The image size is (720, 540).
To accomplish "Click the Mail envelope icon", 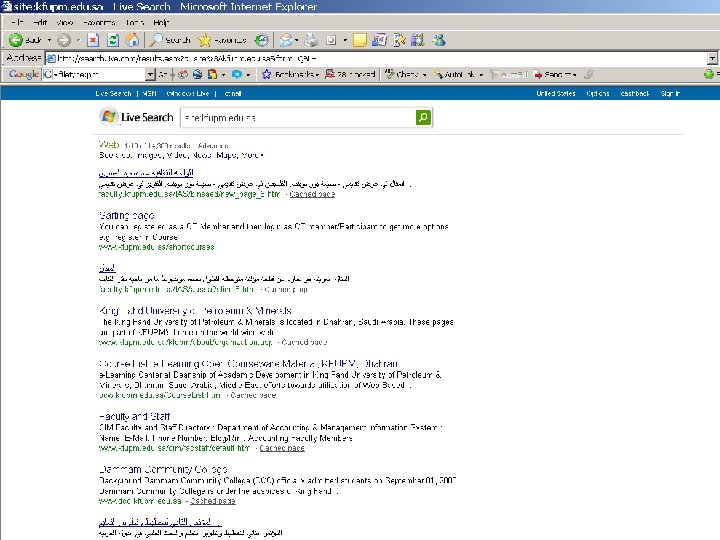I will pos(287,40).
